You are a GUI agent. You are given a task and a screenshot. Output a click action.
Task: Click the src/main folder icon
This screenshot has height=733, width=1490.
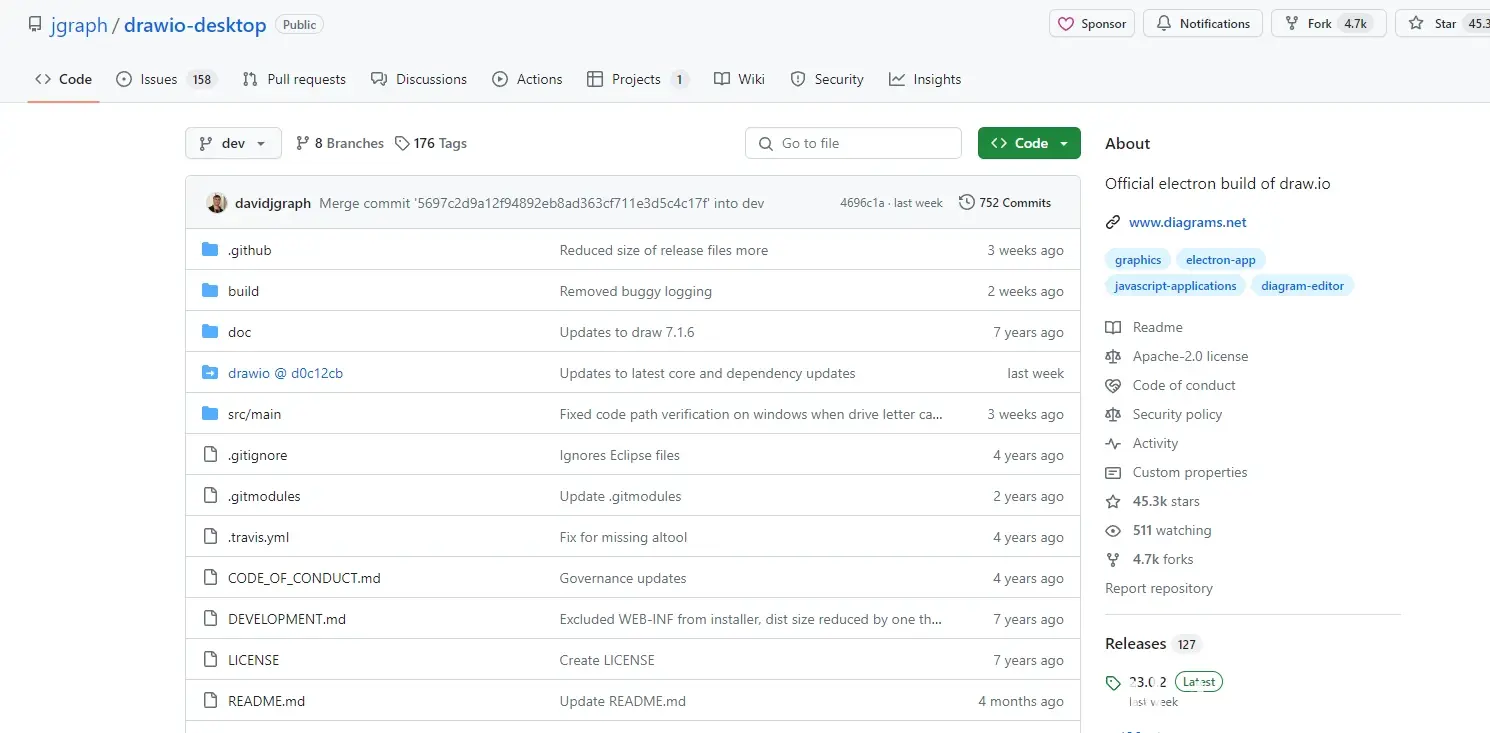click(210, 414)
